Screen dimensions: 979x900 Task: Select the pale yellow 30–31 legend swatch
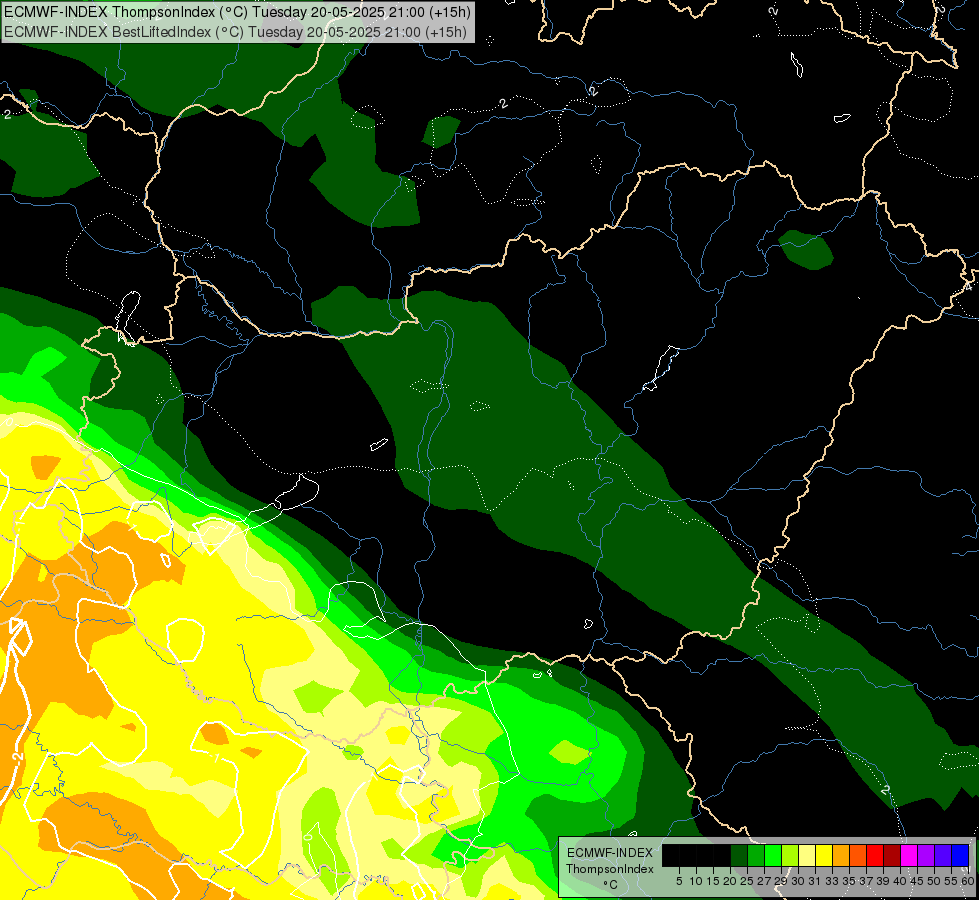[x=807, y=855]
